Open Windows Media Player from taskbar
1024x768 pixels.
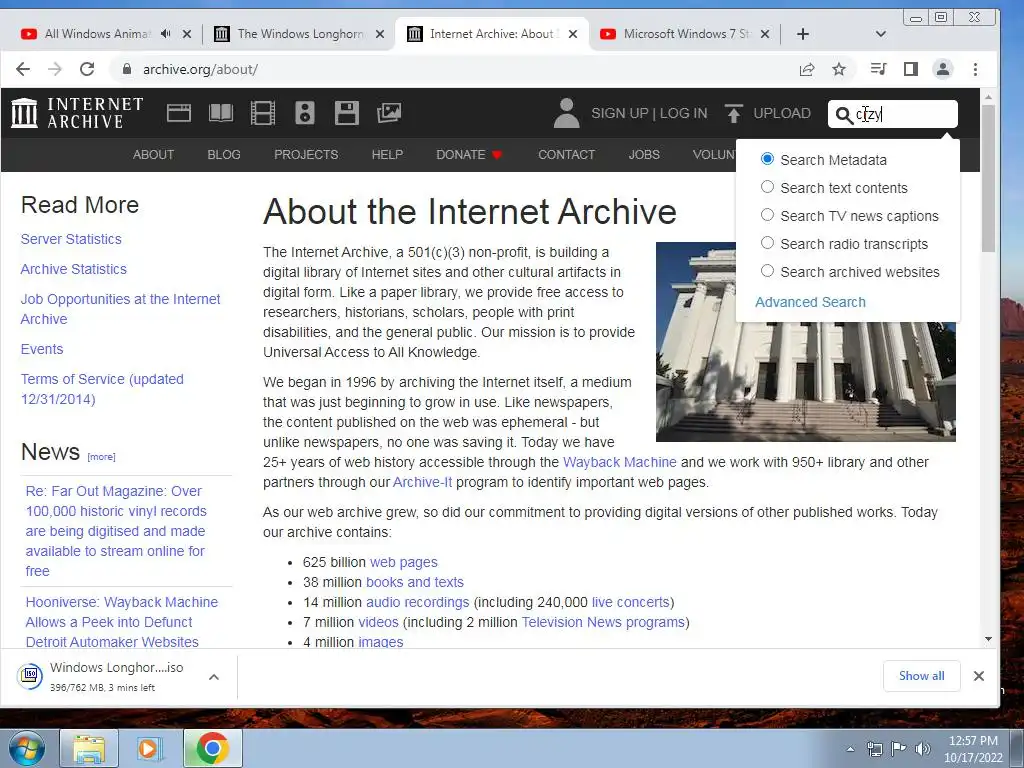[x=150, y=748]
